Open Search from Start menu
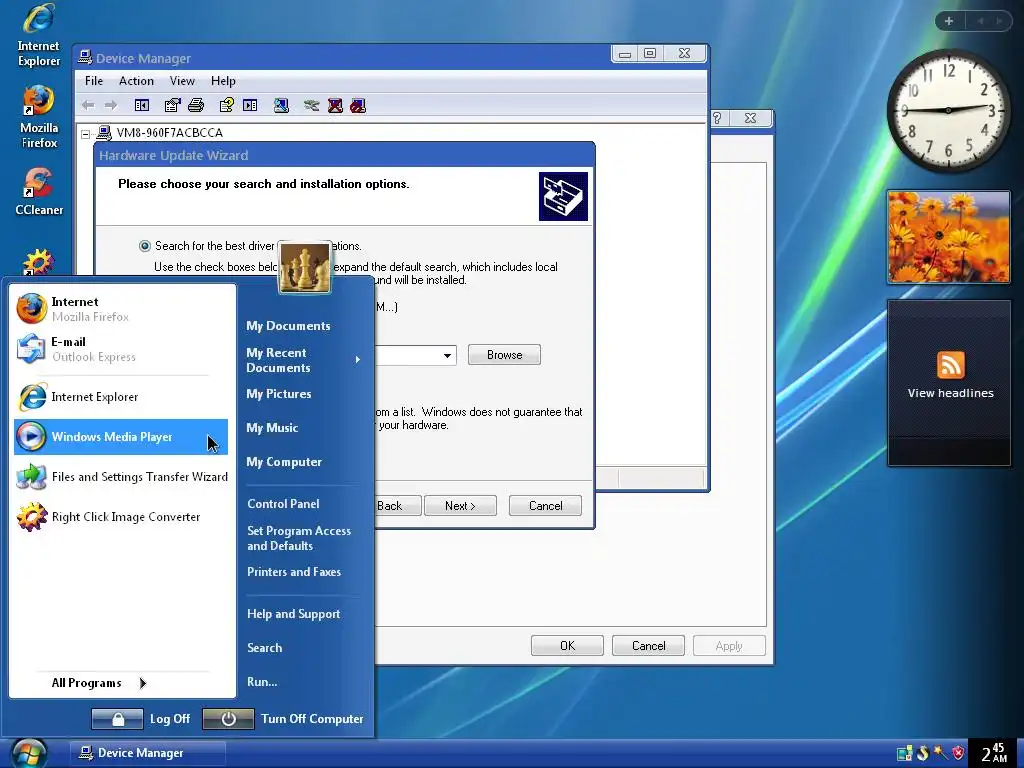Viewport: 1024px width, 768px height. [264, 648]
